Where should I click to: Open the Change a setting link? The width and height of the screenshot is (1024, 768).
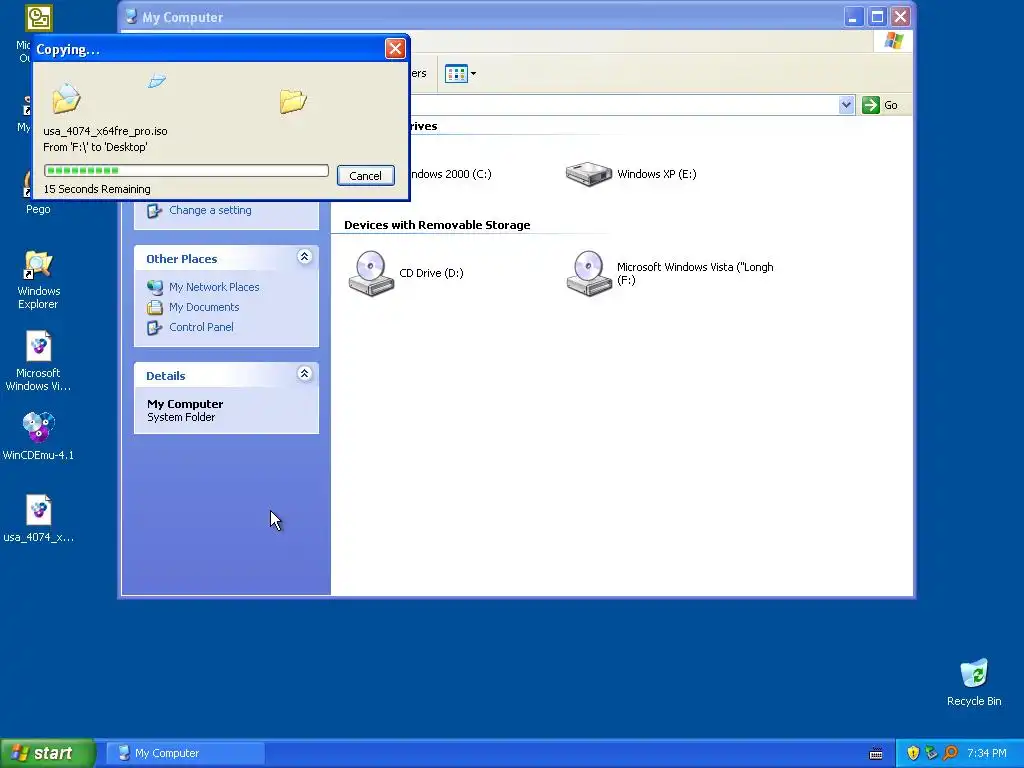click(x=210, y=210)
